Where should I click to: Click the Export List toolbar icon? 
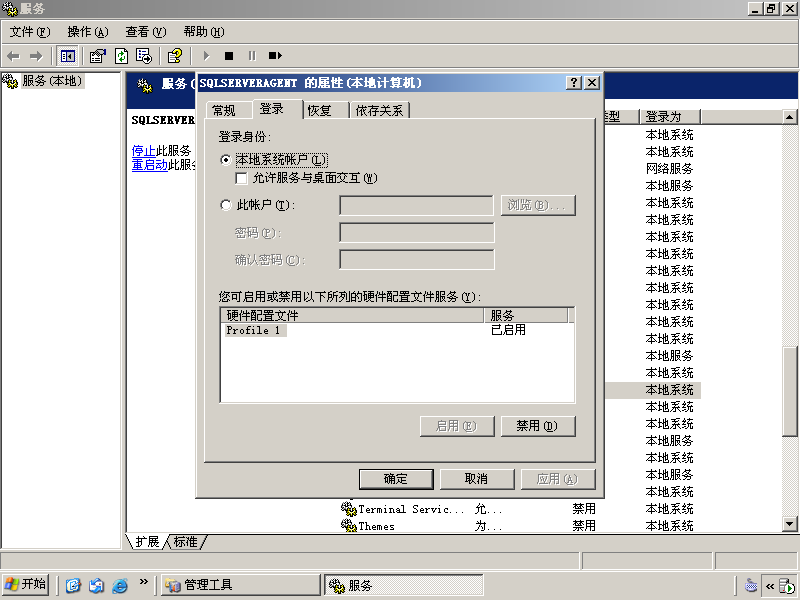144,56
